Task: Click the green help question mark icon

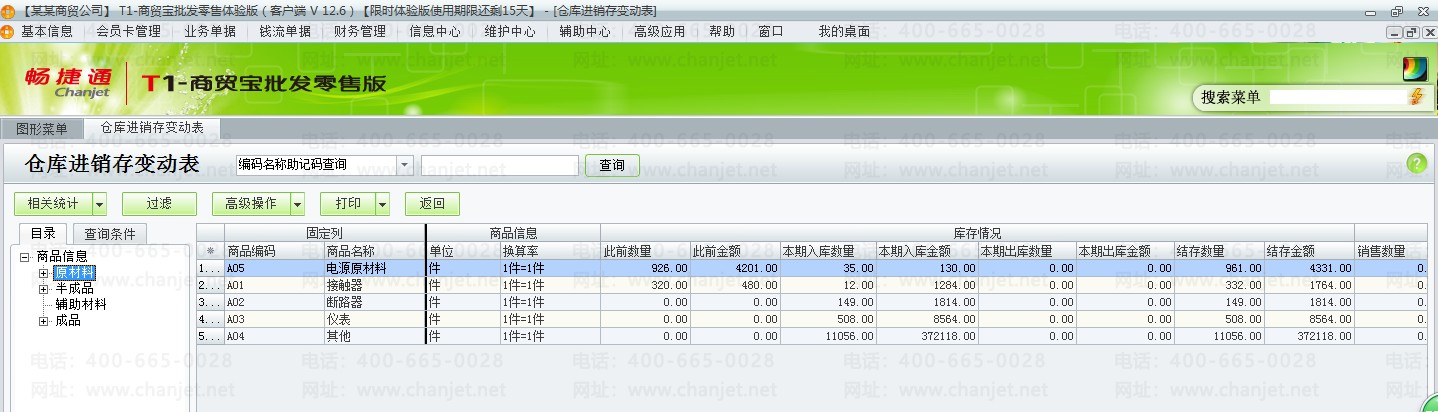Action: tap(1416, 164)
